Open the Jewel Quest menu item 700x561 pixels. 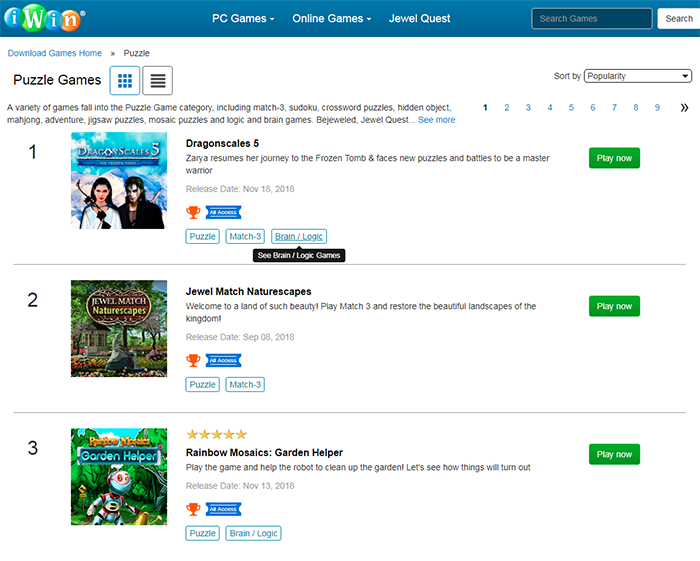tap(420, 18)
